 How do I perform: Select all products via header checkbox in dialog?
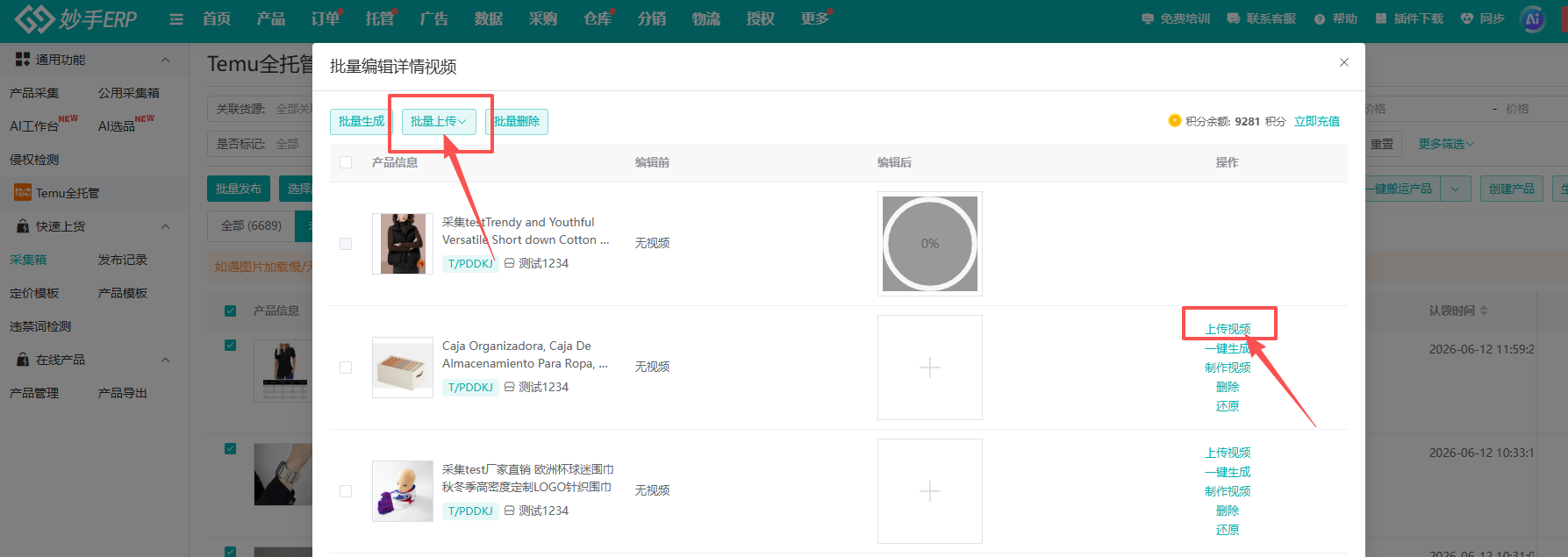(x=346, y=162)
